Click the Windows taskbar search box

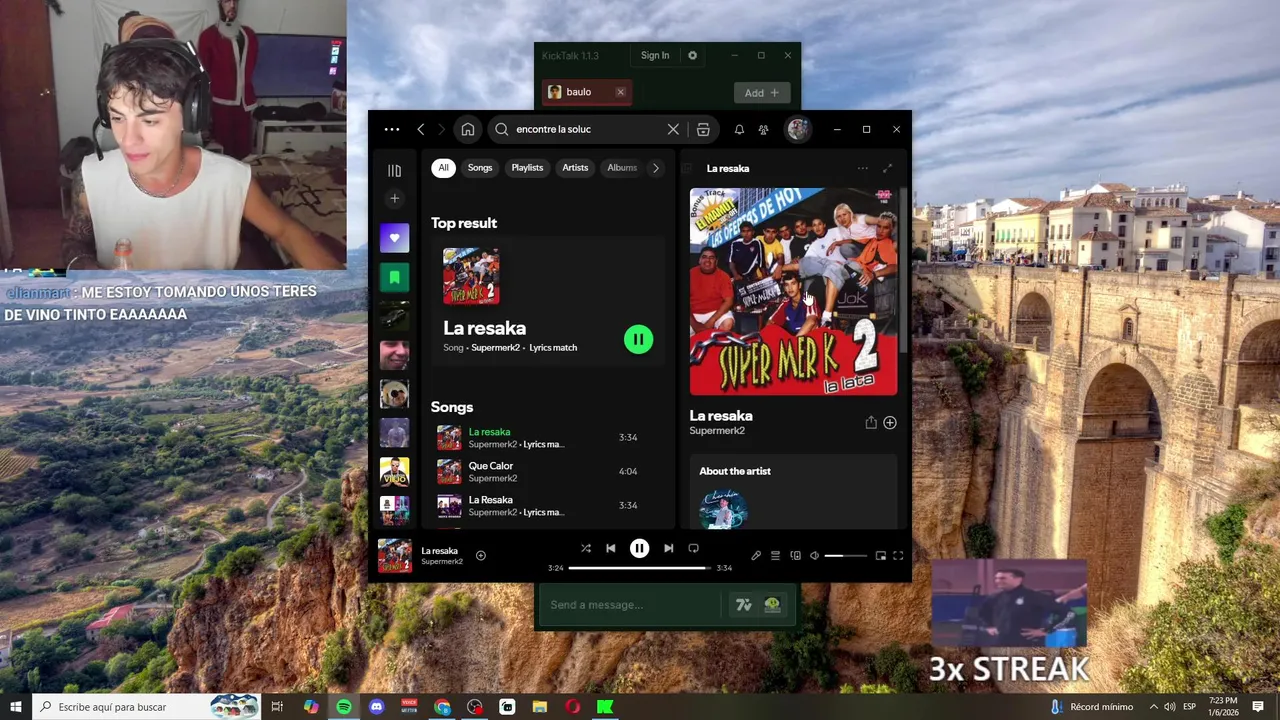tap(146, 707)
